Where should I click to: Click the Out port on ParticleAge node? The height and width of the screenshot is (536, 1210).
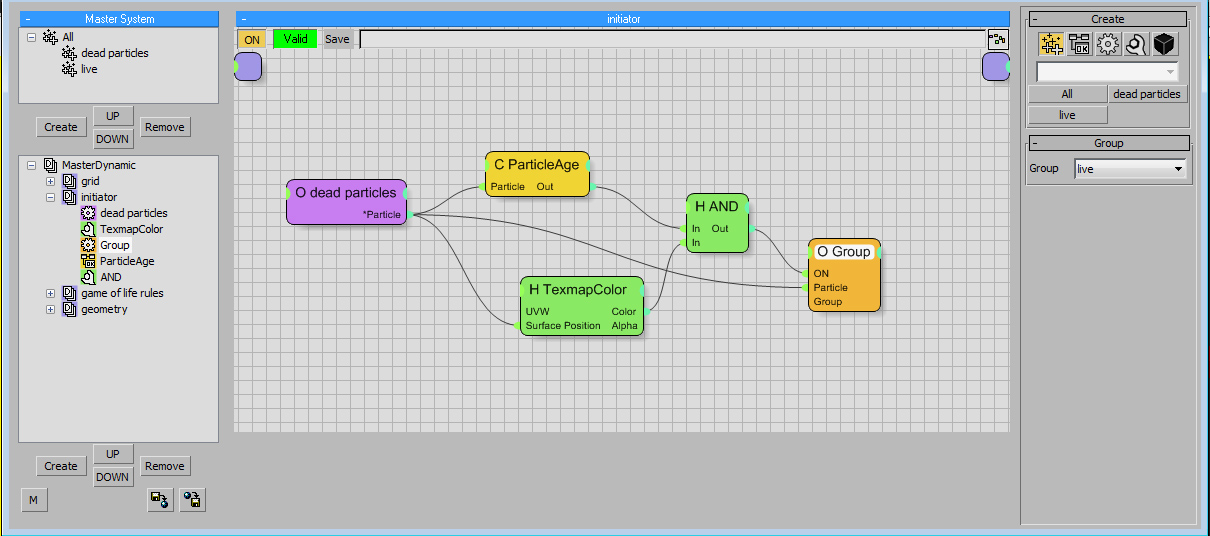(545, 187)
